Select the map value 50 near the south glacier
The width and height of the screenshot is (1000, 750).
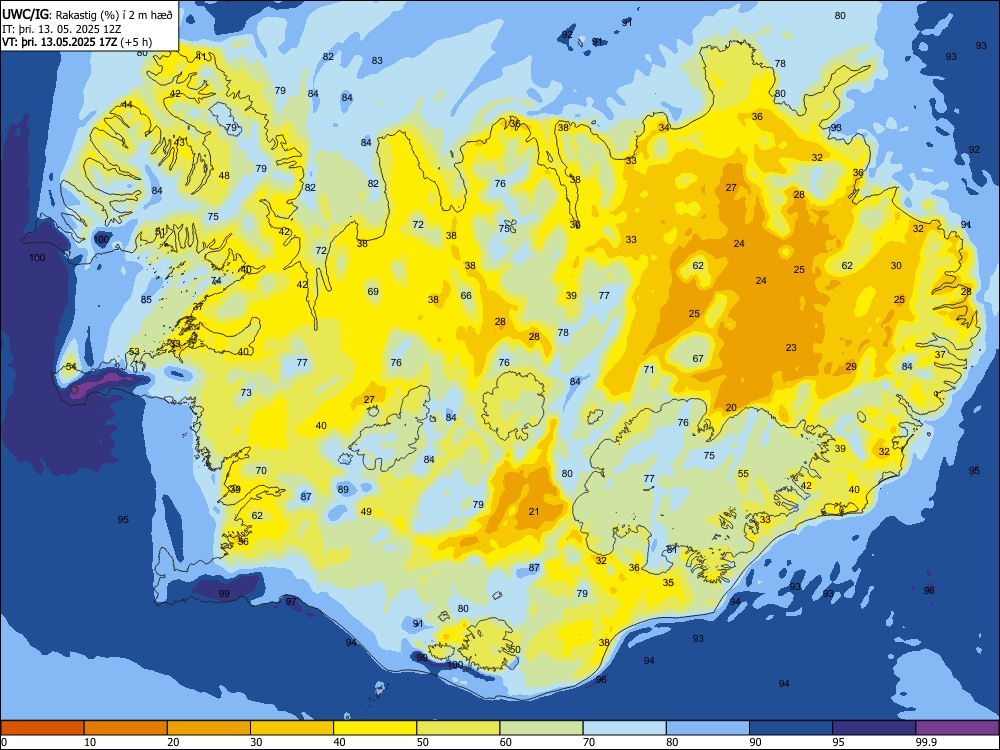coord(515,649)
